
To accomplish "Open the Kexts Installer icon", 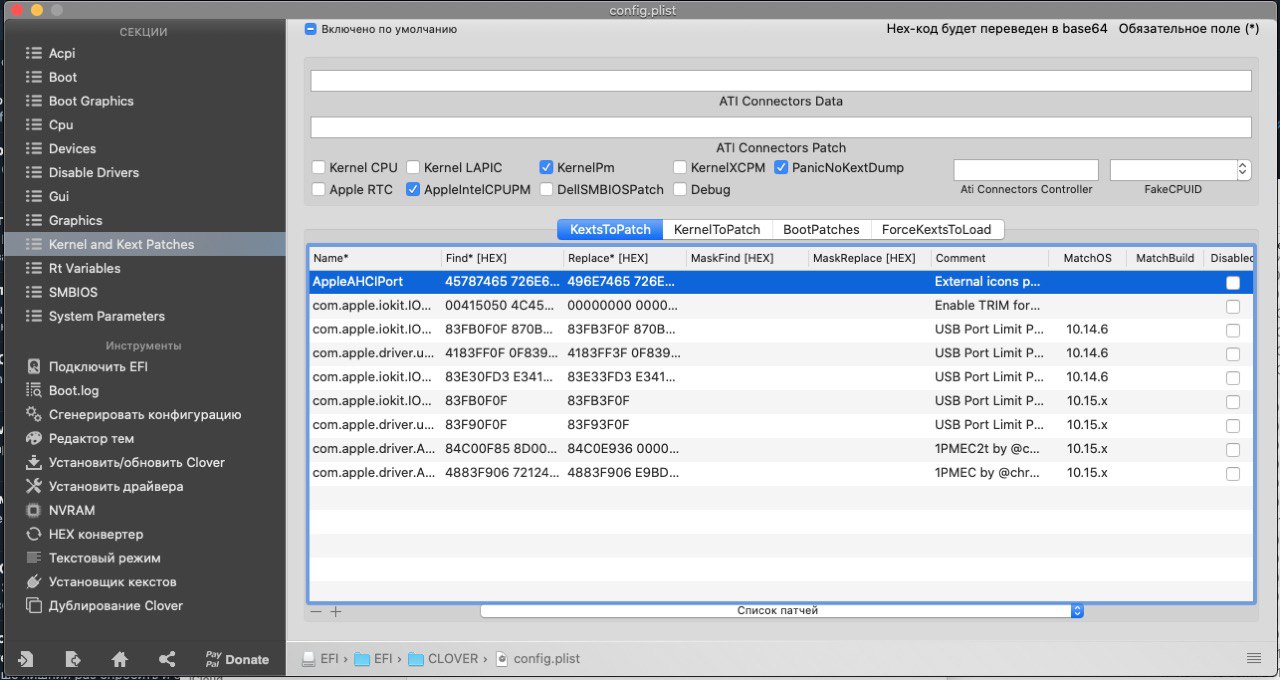I will click(x=34, y=582).
